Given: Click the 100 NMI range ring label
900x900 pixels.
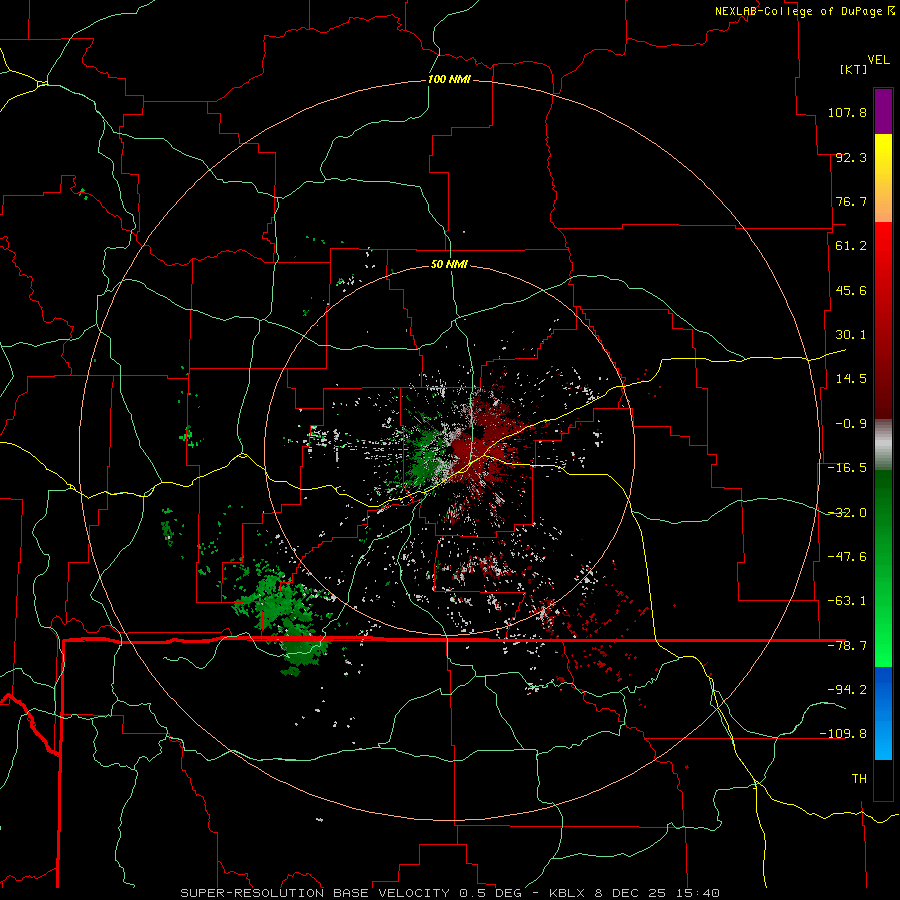Looking at the screenshot, I should 449,79.
